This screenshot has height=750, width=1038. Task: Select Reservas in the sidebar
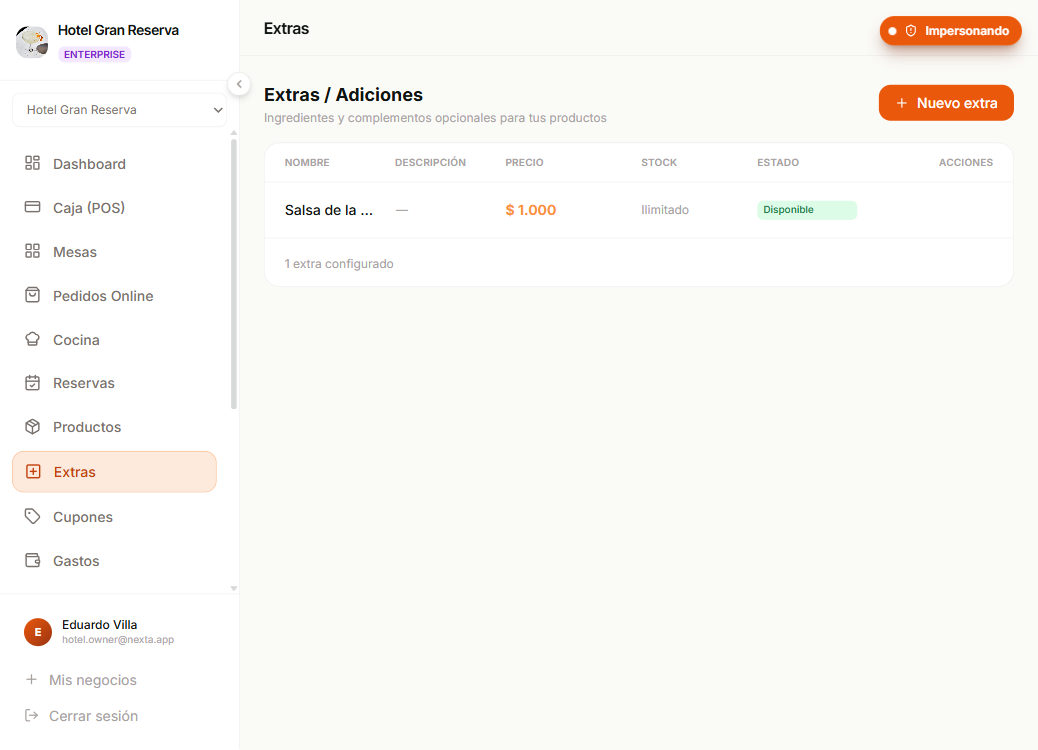click(115, 383)
